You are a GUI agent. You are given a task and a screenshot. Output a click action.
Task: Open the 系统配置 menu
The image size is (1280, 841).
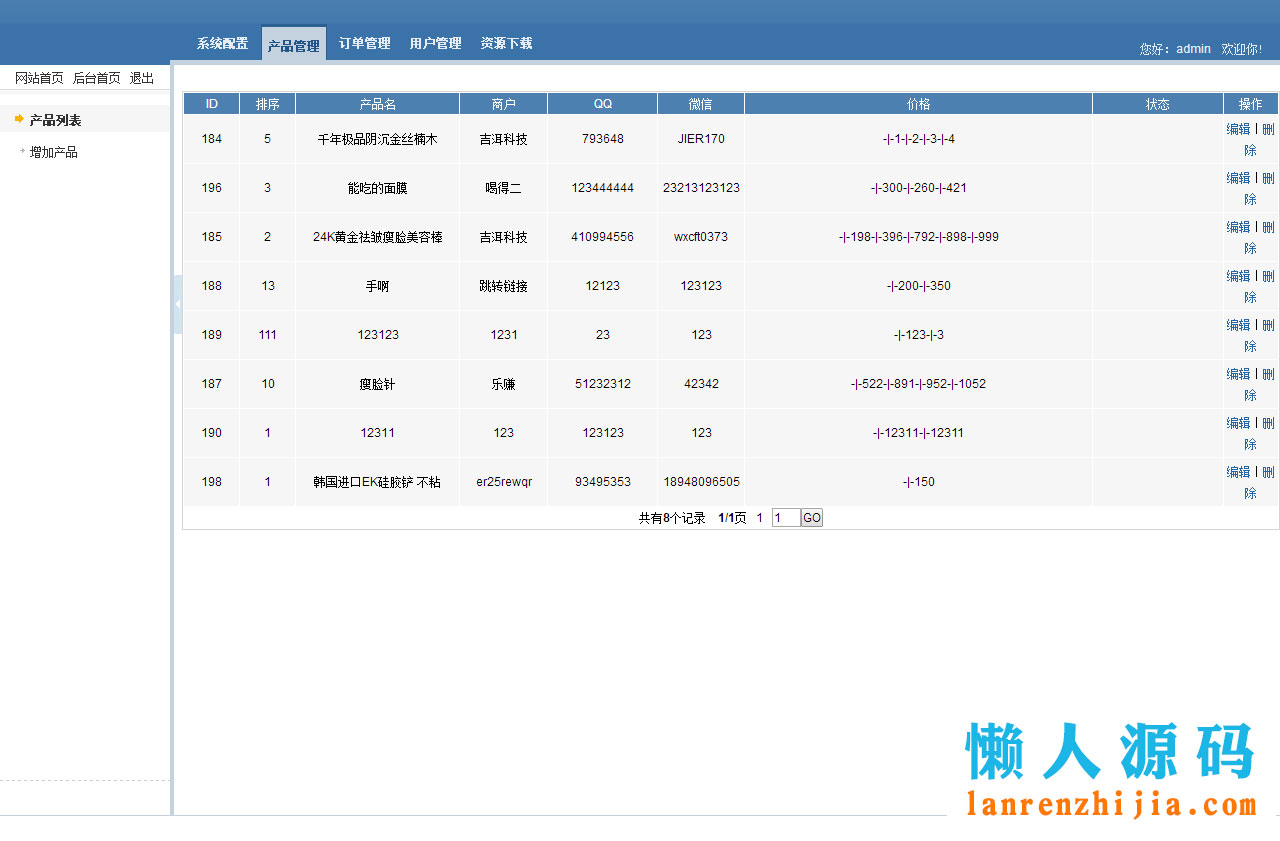[222, 43]
